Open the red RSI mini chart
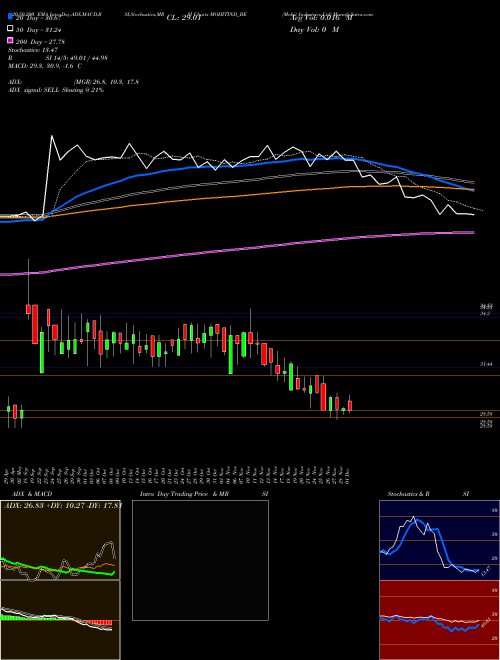The image size is (500, 660). coord(439,620)
